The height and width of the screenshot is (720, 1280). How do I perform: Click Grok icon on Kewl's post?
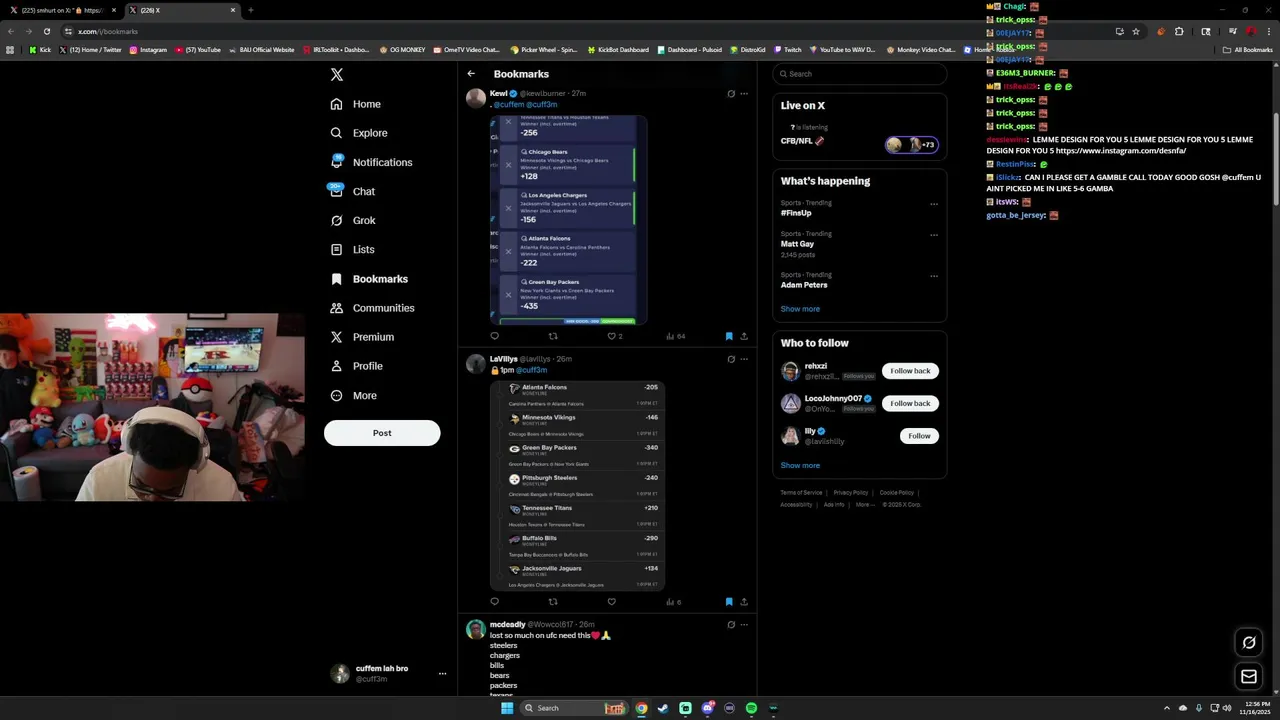(x=731, y=94)
